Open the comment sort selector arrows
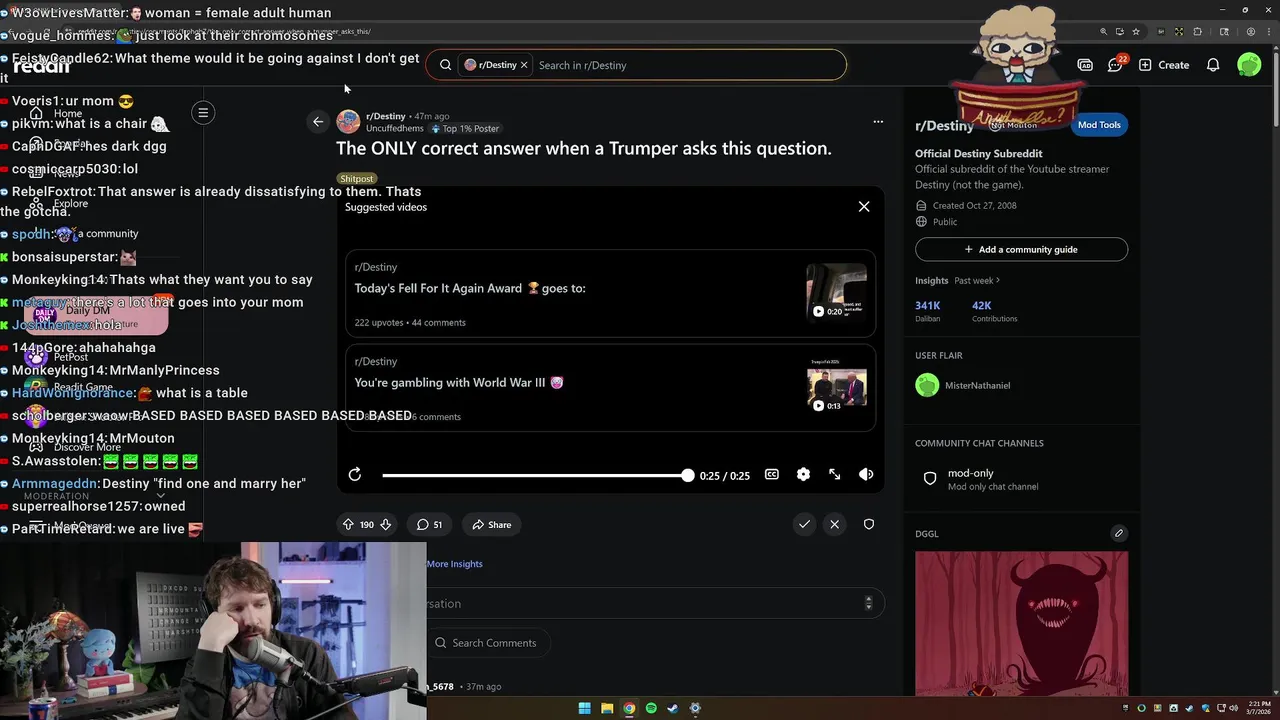The height and width of the screenshot is (720, 1280). [x=868, y=603]
